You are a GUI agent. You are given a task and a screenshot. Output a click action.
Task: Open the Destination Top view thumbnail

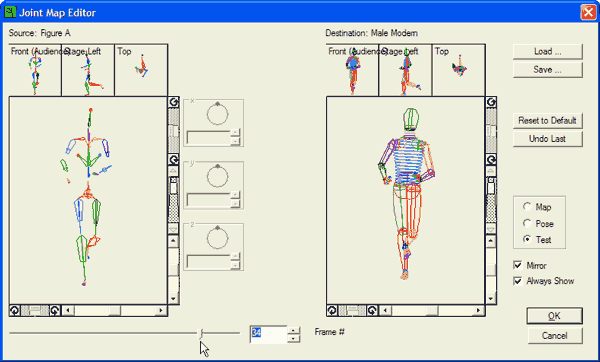coord(458,70)
